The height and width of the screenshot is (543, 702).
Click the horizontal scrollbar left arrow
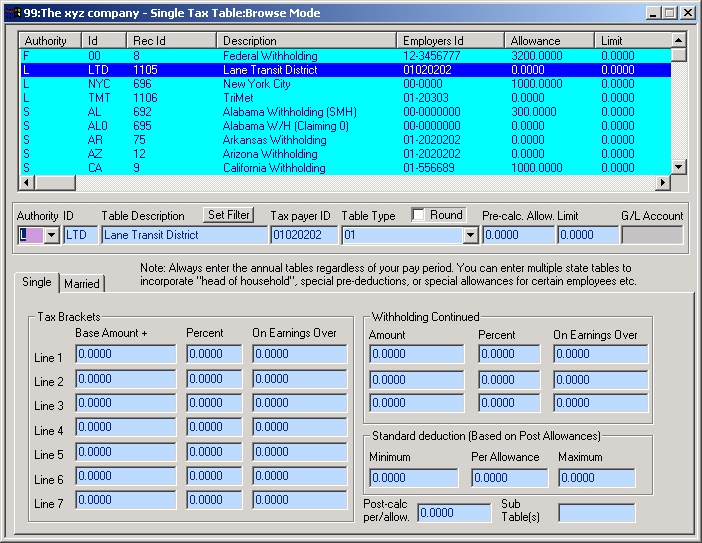point(27,184)
